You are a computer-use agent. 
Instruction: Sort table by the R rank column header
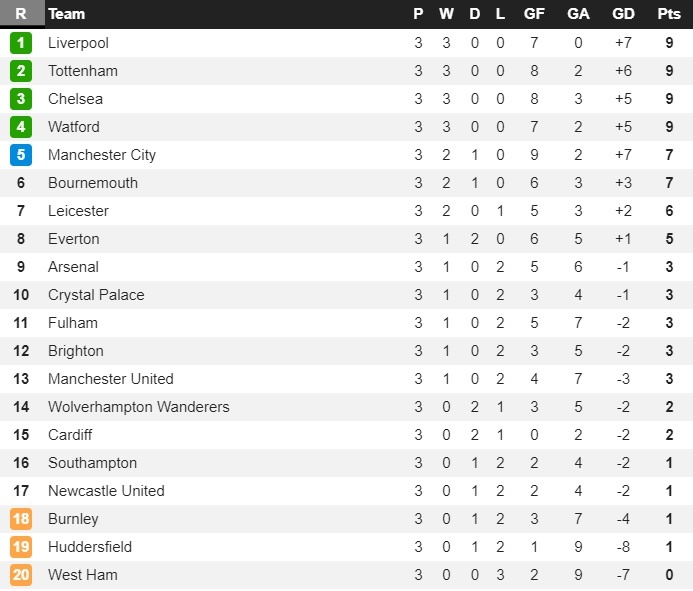(21, 14)
